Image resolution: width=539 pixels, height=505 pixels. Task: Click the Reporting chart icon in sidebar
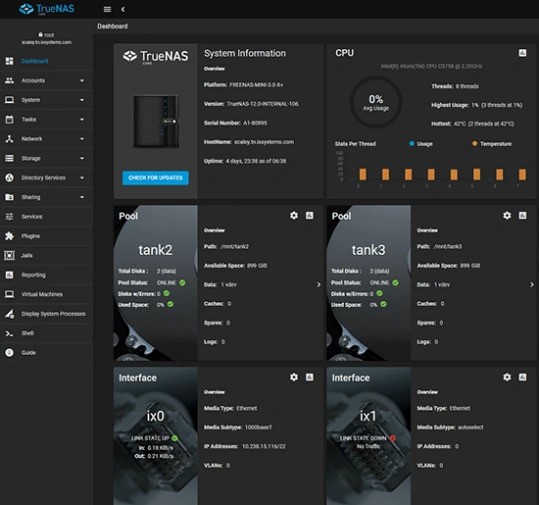click(9, 275)
